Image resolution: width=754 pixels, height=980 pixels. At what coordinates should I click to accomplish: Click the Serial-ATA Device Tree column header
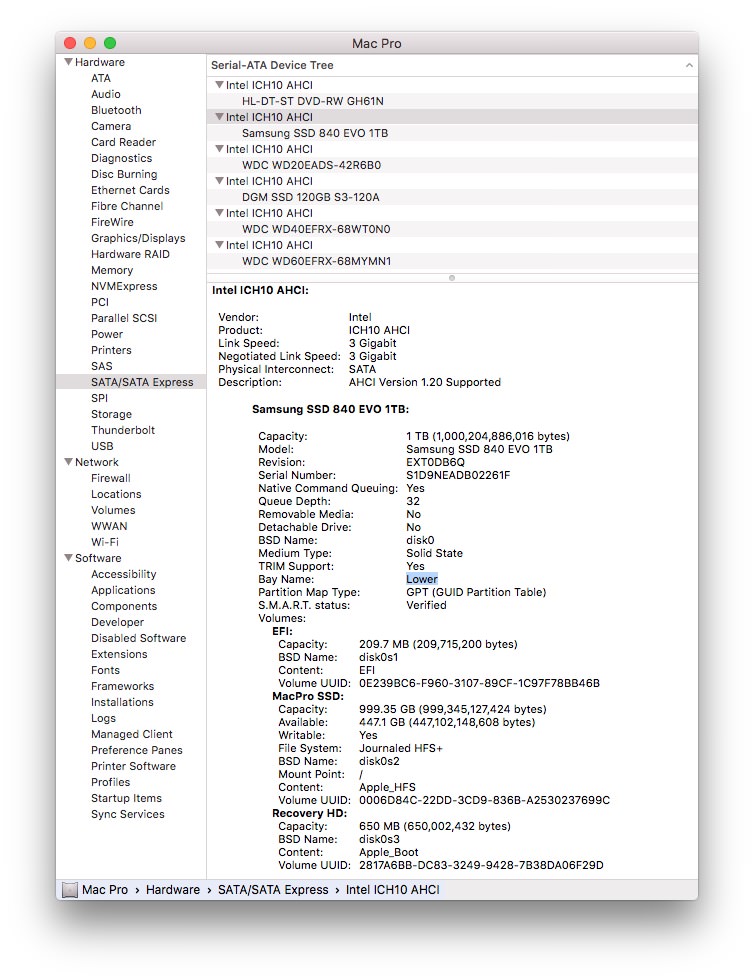click(452, 65)
